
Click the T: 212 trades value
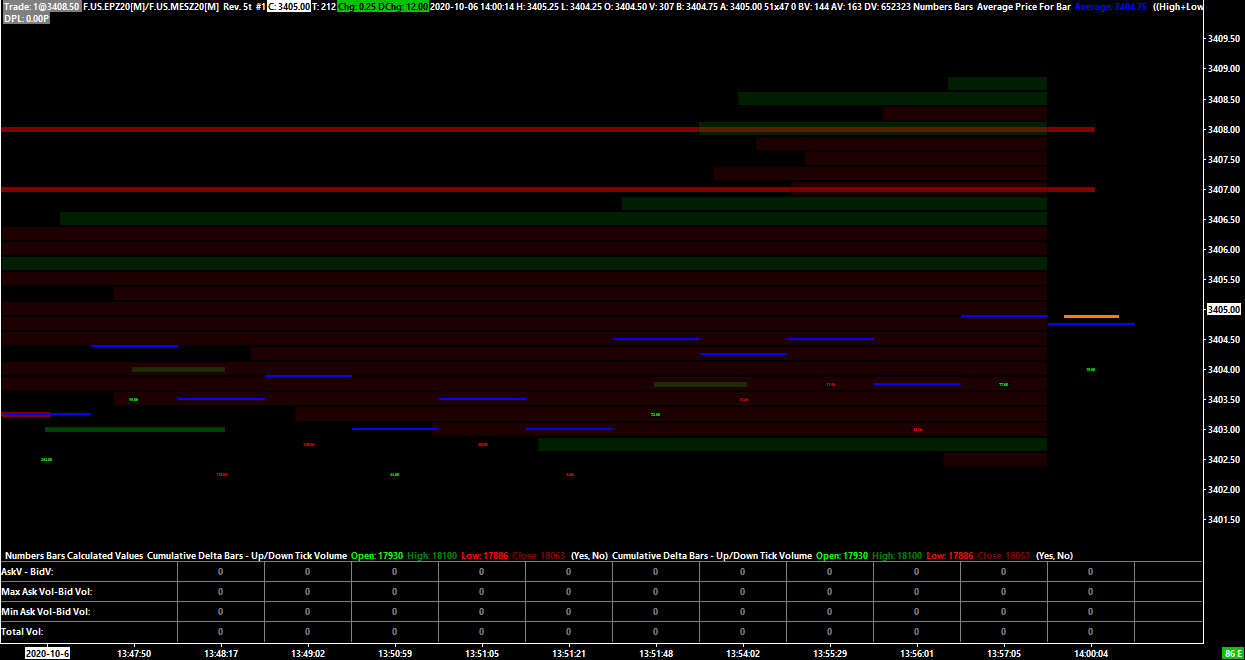pos(324,6)
